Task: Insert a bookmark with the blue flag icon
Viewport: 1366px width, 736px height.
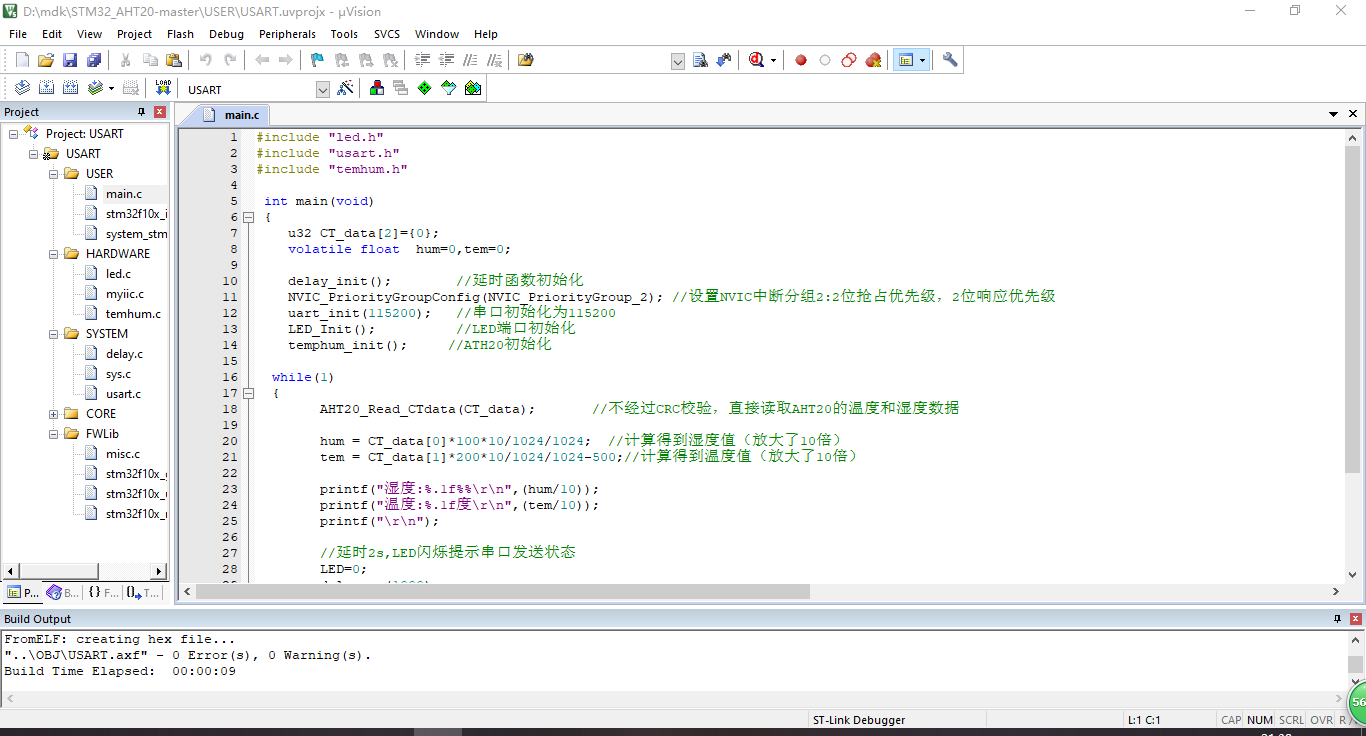Action: [317, 60]
